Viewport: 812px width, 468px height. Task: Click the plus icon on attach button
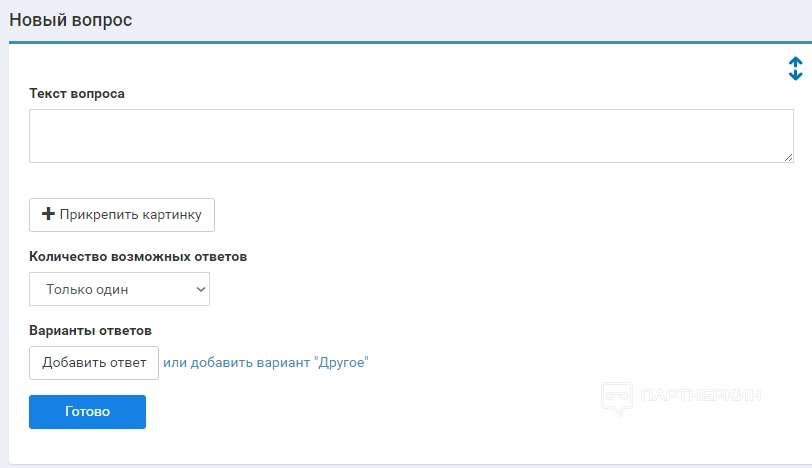click(48, 214)
